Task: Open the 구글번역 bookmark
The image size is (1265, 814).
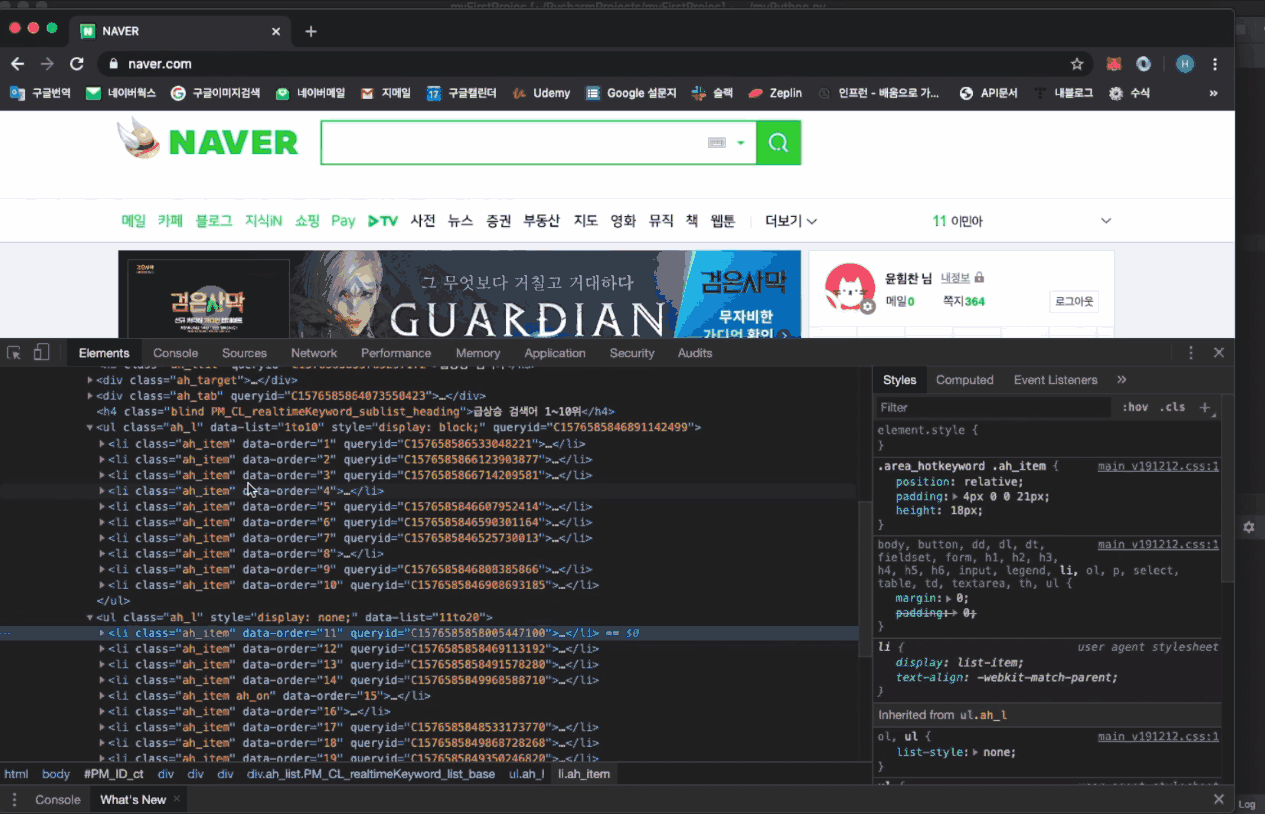Action: (40, 93)
